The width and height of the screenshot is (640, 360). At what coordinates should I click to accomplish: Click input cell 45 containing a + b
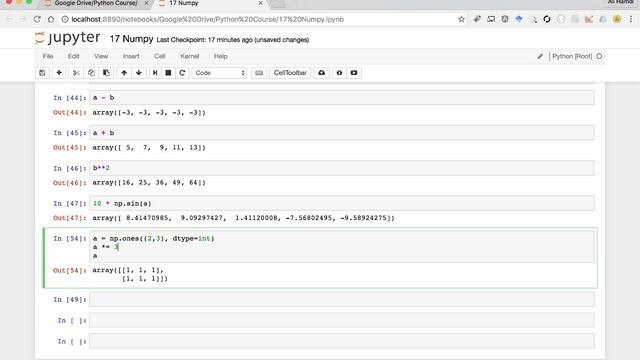pyautogui.click(x=342, y=133)
